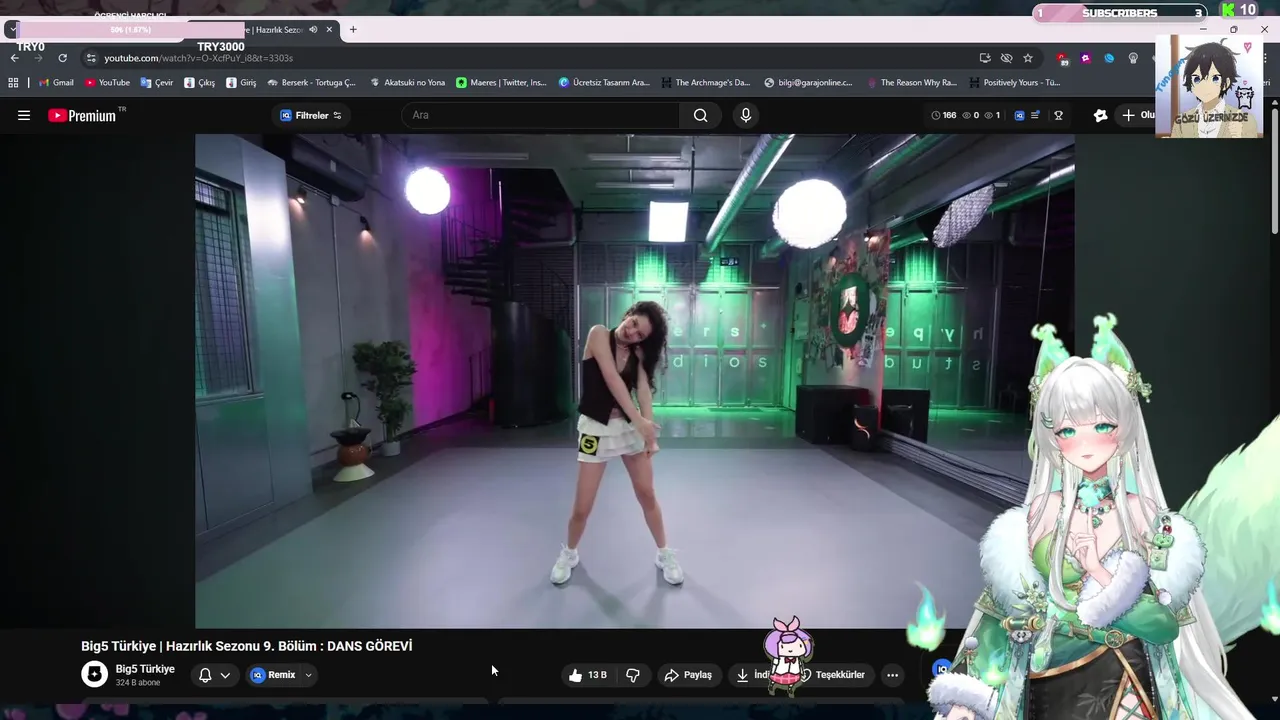Open The Archmage's Daughter bookmark
The image size is (1280, 720).
coord(705,83)
